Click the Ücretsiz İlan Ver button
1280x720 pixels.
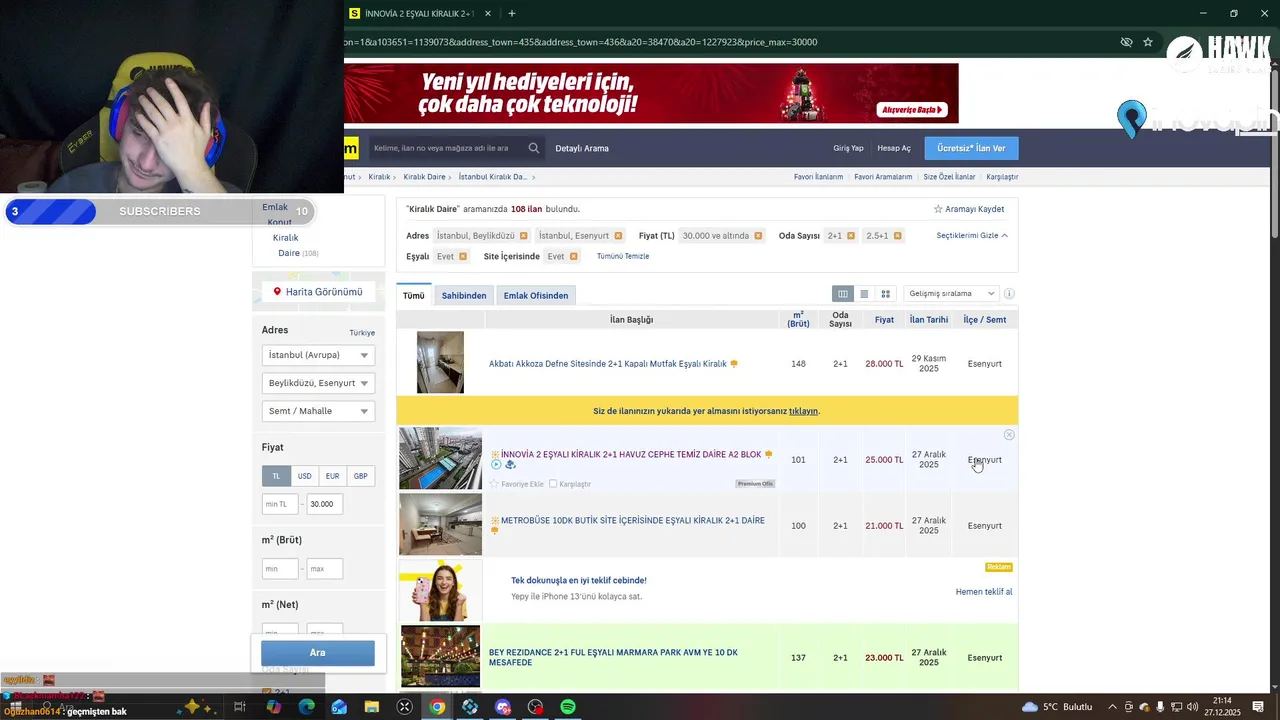(971, 148)
